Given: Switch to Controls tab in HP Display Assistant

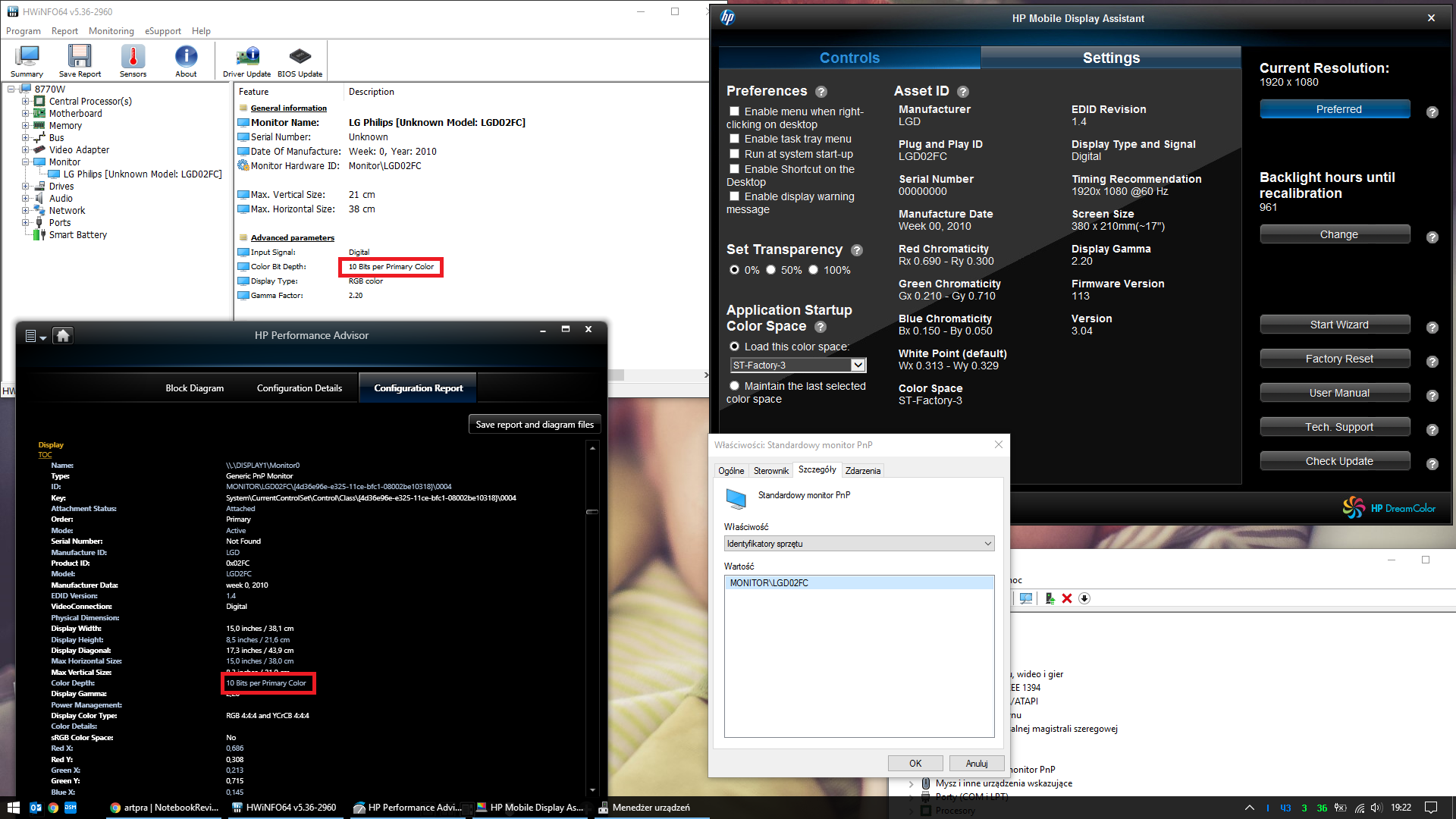Looking at the screenshot, I should tap(849, 58).
